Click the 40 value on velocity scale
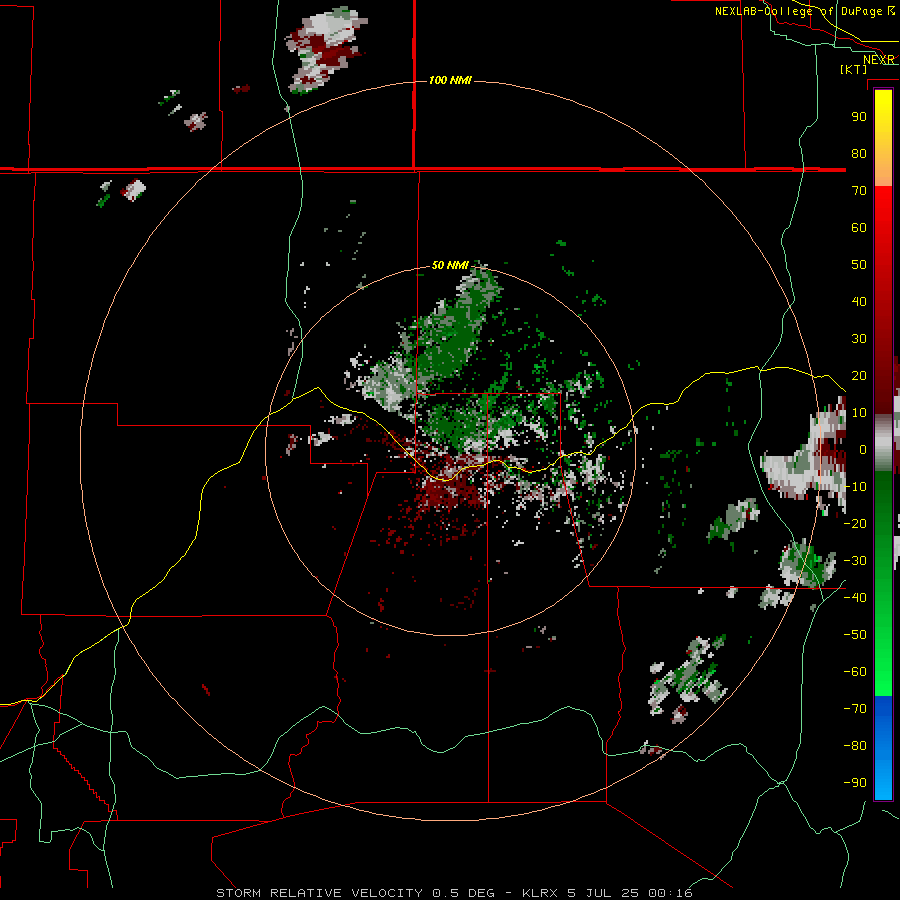This screenshot has width=900, height=900. click(859, 302)
